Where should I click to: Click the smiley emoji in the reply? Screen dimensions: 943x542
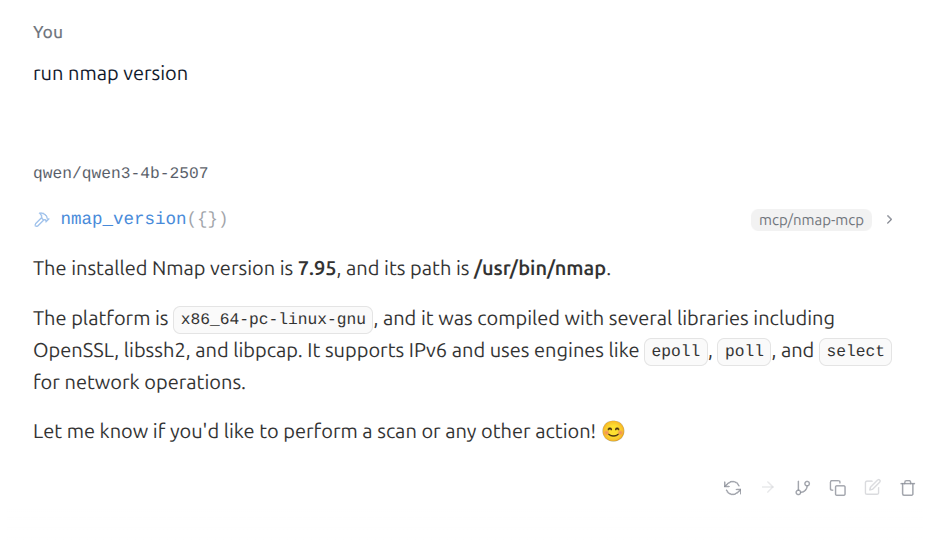point(614,432)
